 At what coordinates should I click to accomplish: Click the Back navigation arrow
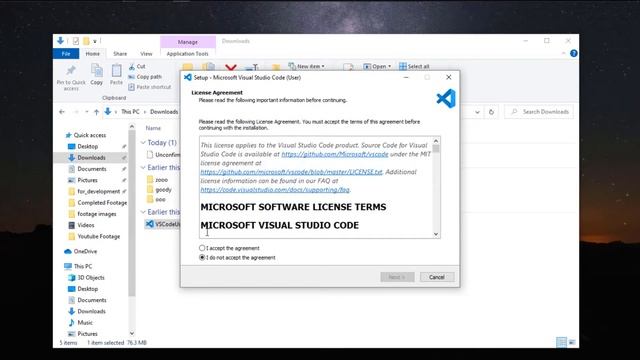62,112
